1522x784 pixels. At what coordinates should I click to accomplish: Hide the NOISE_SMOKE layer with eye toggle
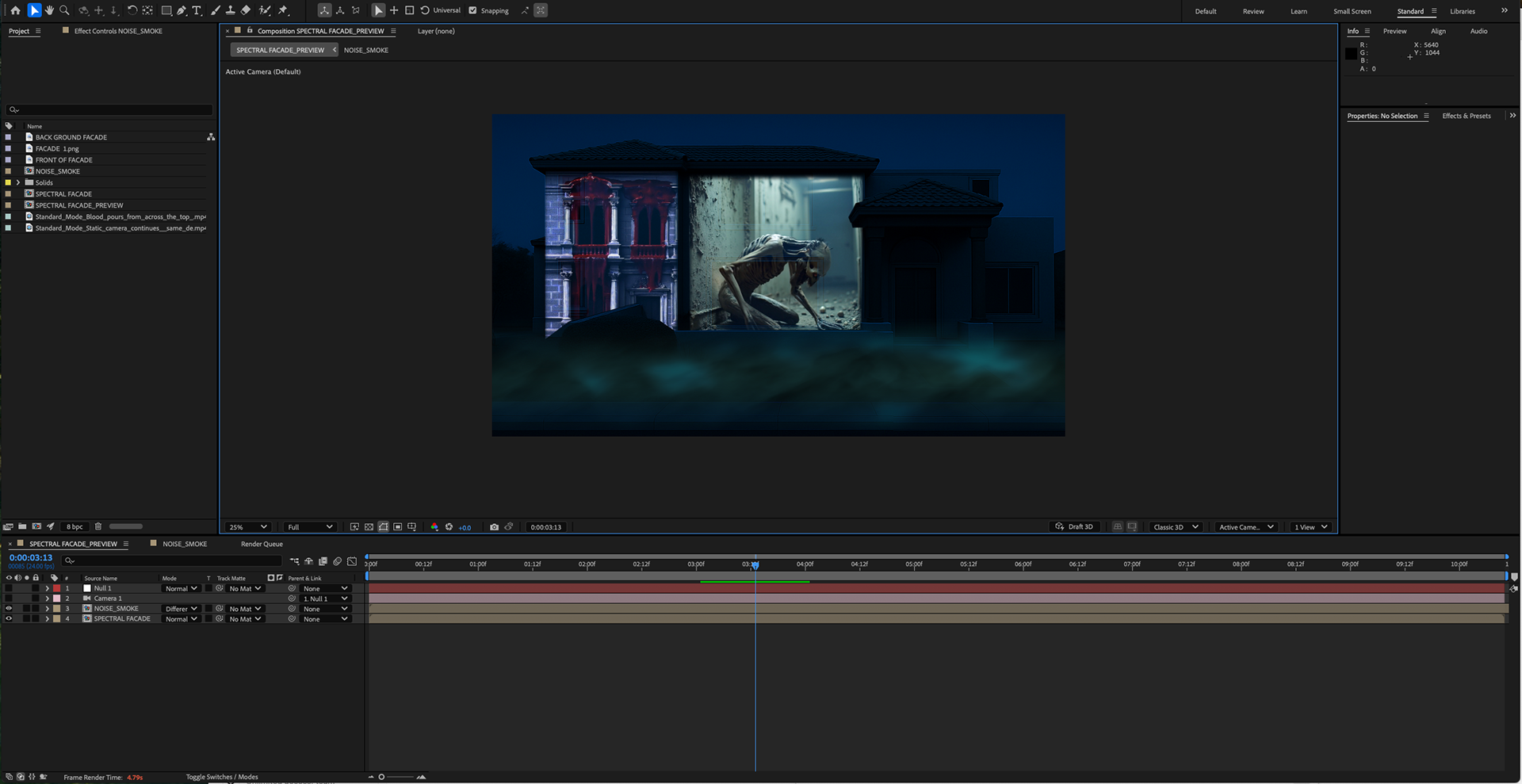[x=9, y=609]
